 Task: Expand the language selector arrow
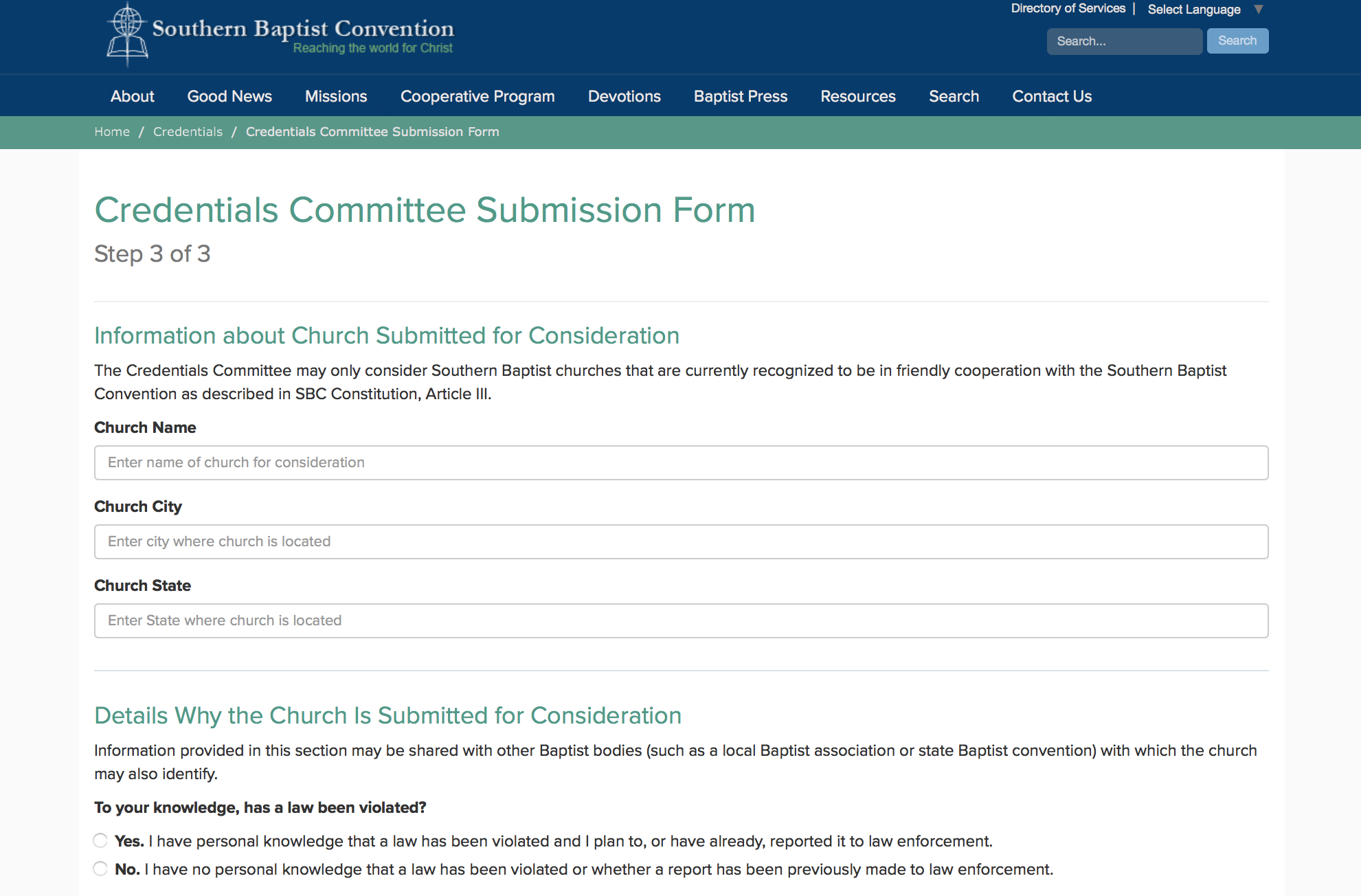[x=1259, y=9]
